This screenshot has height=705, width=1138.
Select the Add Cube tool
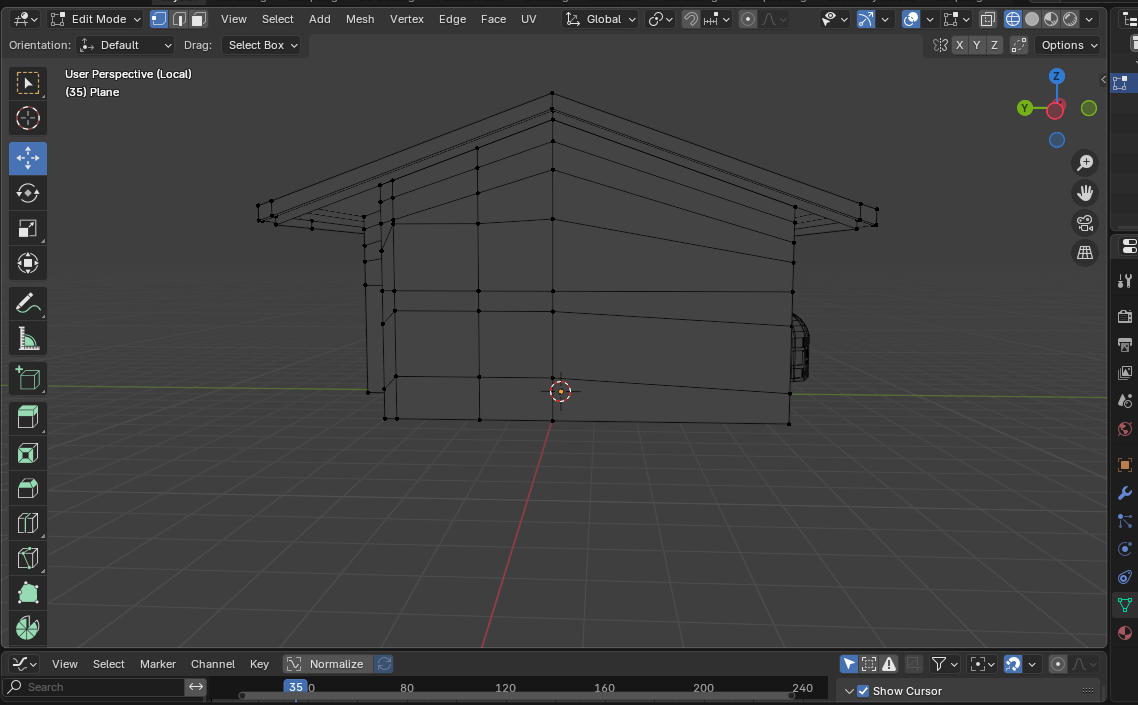tap(28, 378)
